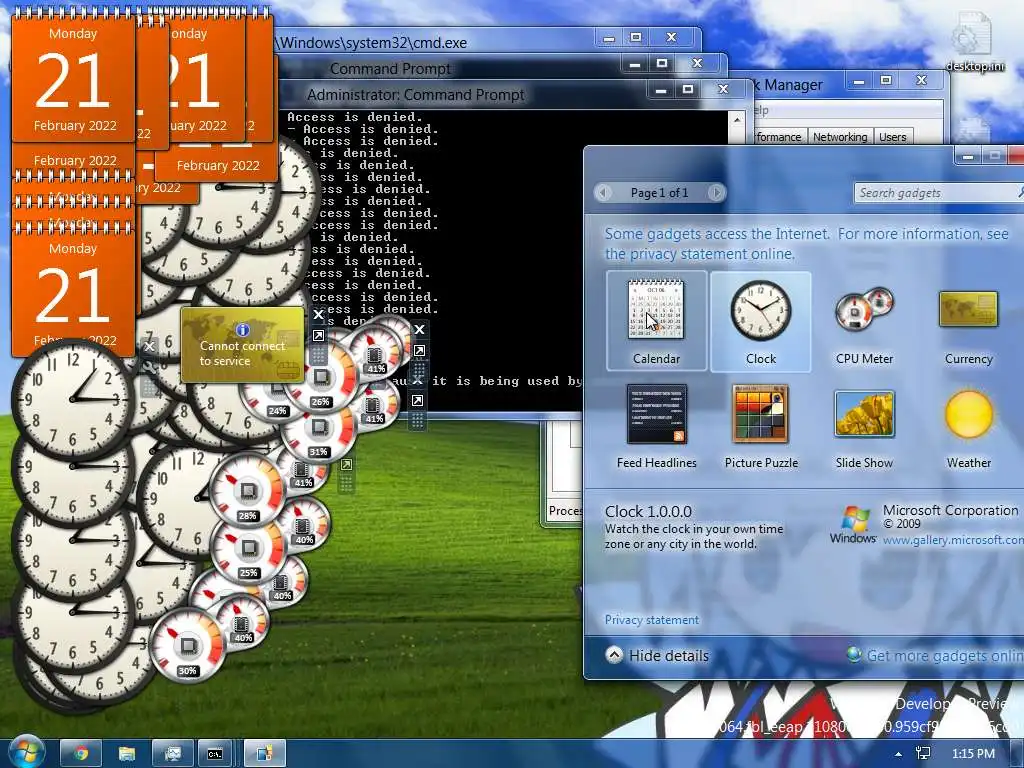The width and height of the screenshot is (1024, 768).
Task: Select the desktop.ini desktop icon
Action: pos(975,40)
